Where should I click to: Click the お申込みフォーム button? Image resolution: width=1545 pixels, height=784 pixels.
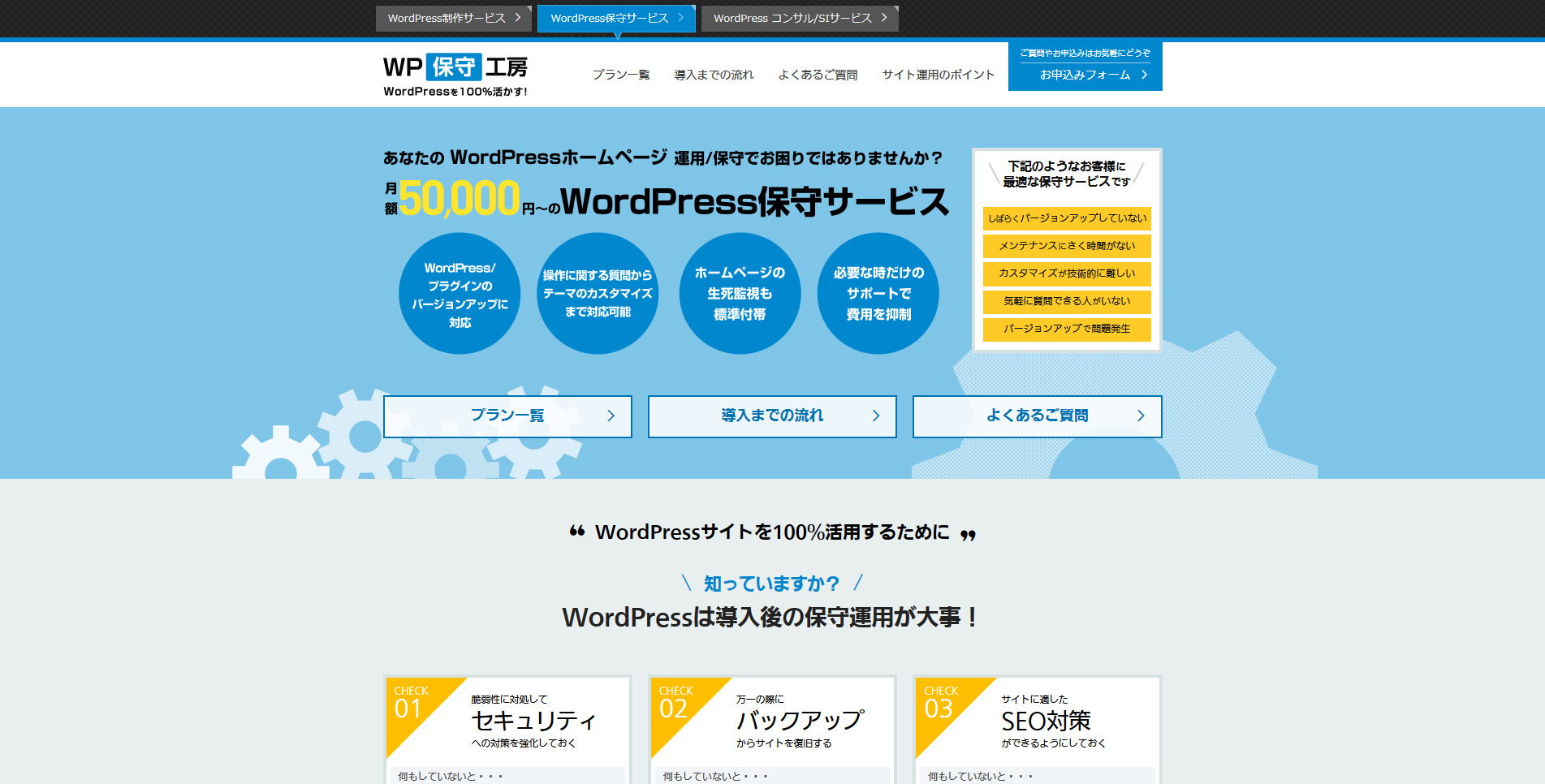click(1085, 67)
